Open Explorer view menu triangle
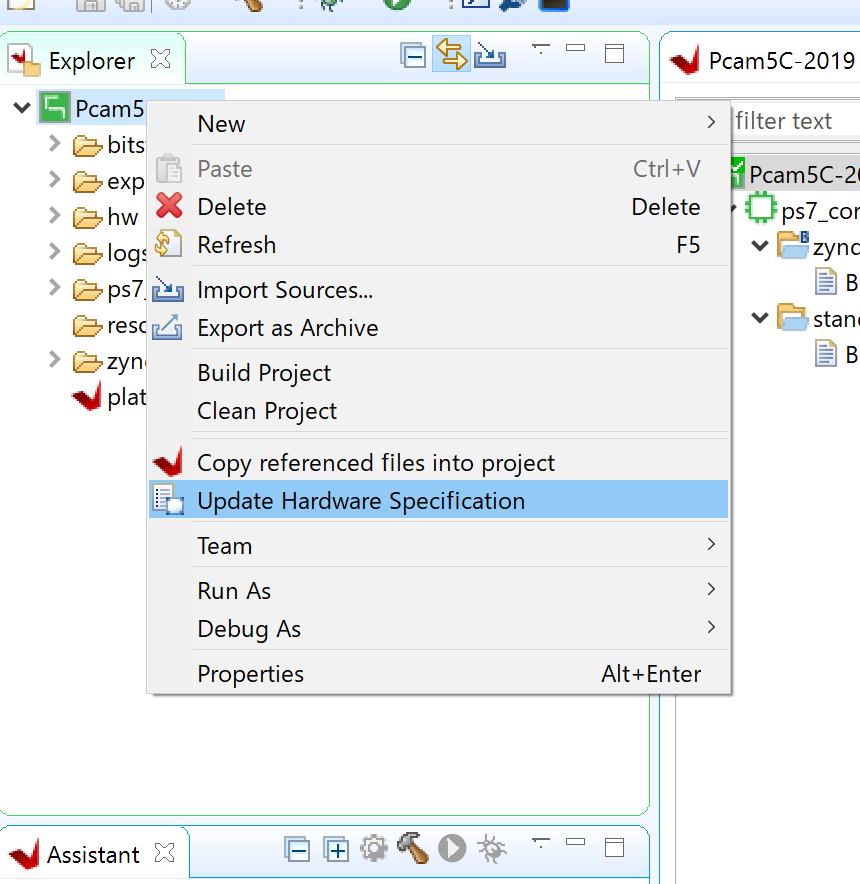The width and height of the screenshot is (860, 884). pyautogui.click(x=541, y=49)
